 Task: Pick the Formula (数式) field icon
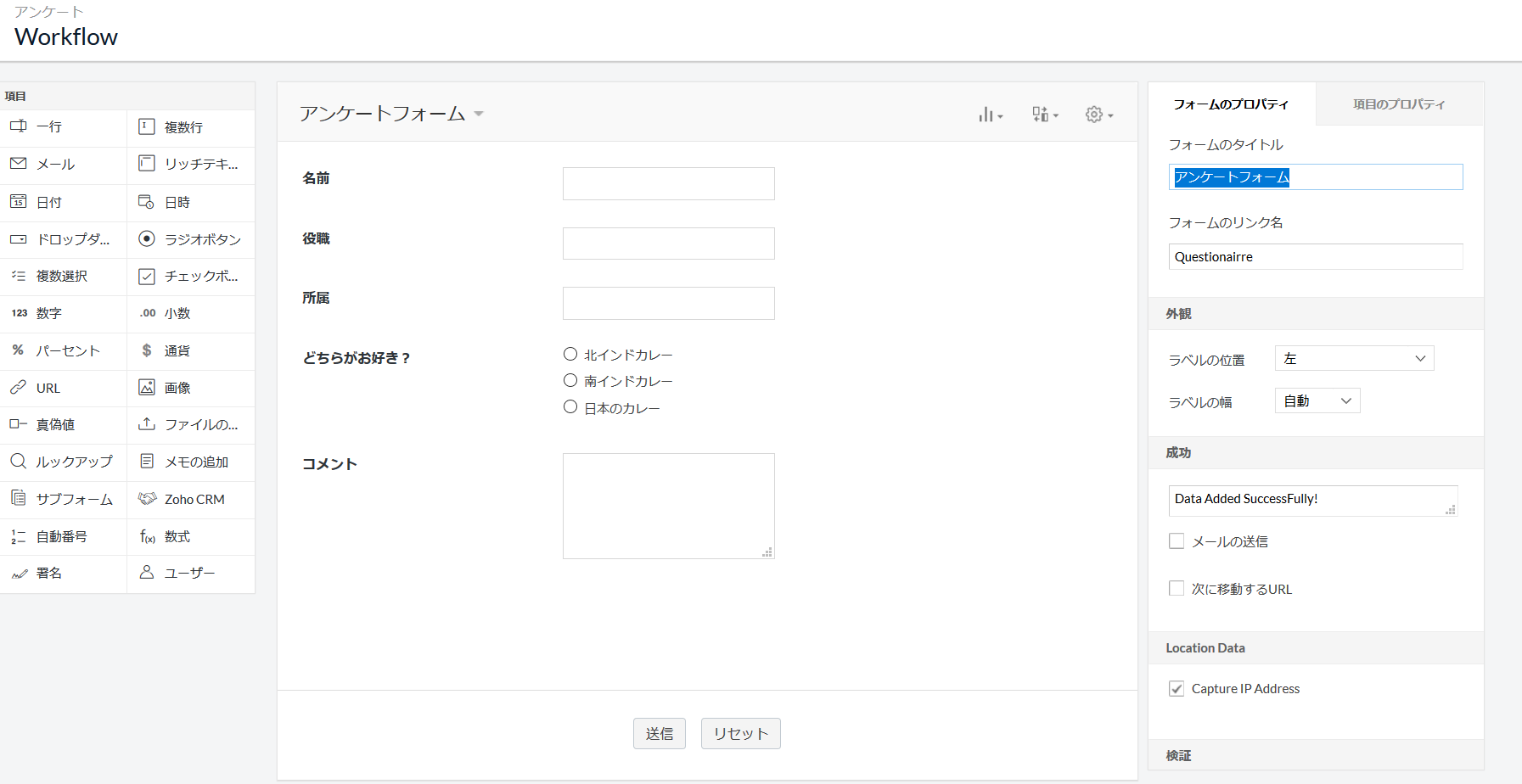point(147,536)
